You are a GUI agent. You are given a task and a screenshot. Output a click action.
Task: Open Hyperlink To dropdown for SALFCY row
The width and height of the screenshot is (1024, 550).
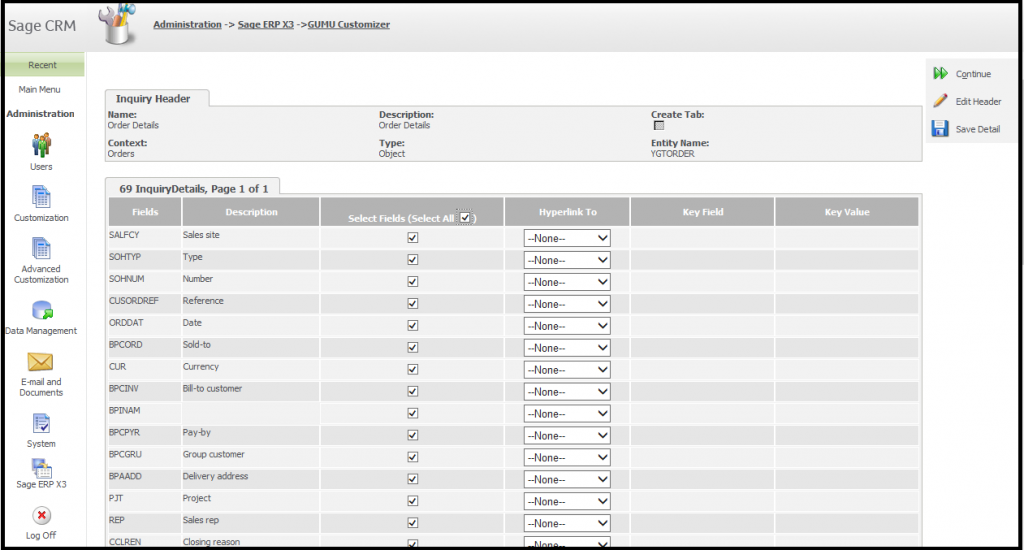[x=567, y=238]
